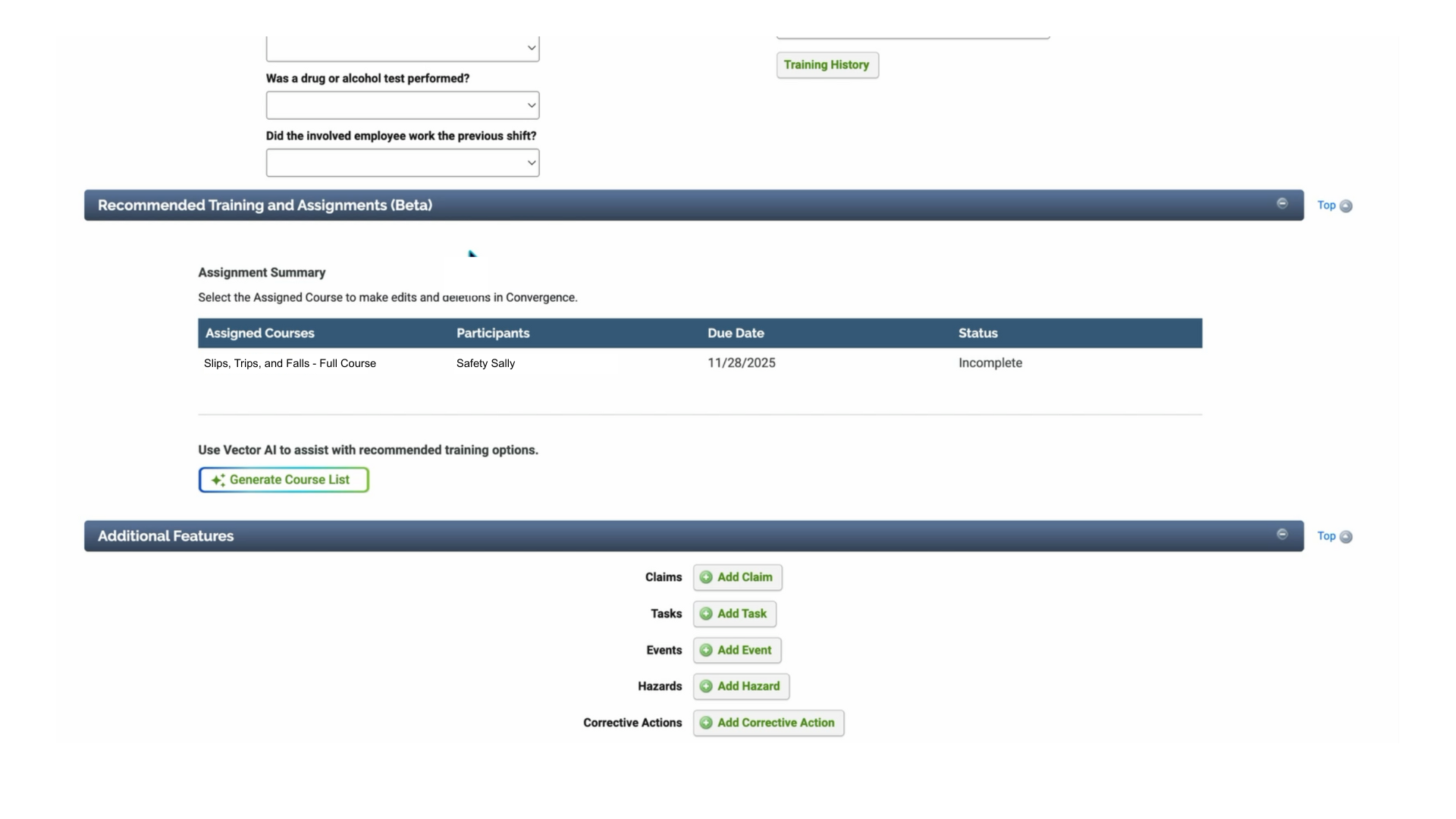Image resolution: width=1456 pixels, height=819 pixels.
Task: Click the Participants column header
Action: (493, 334)
